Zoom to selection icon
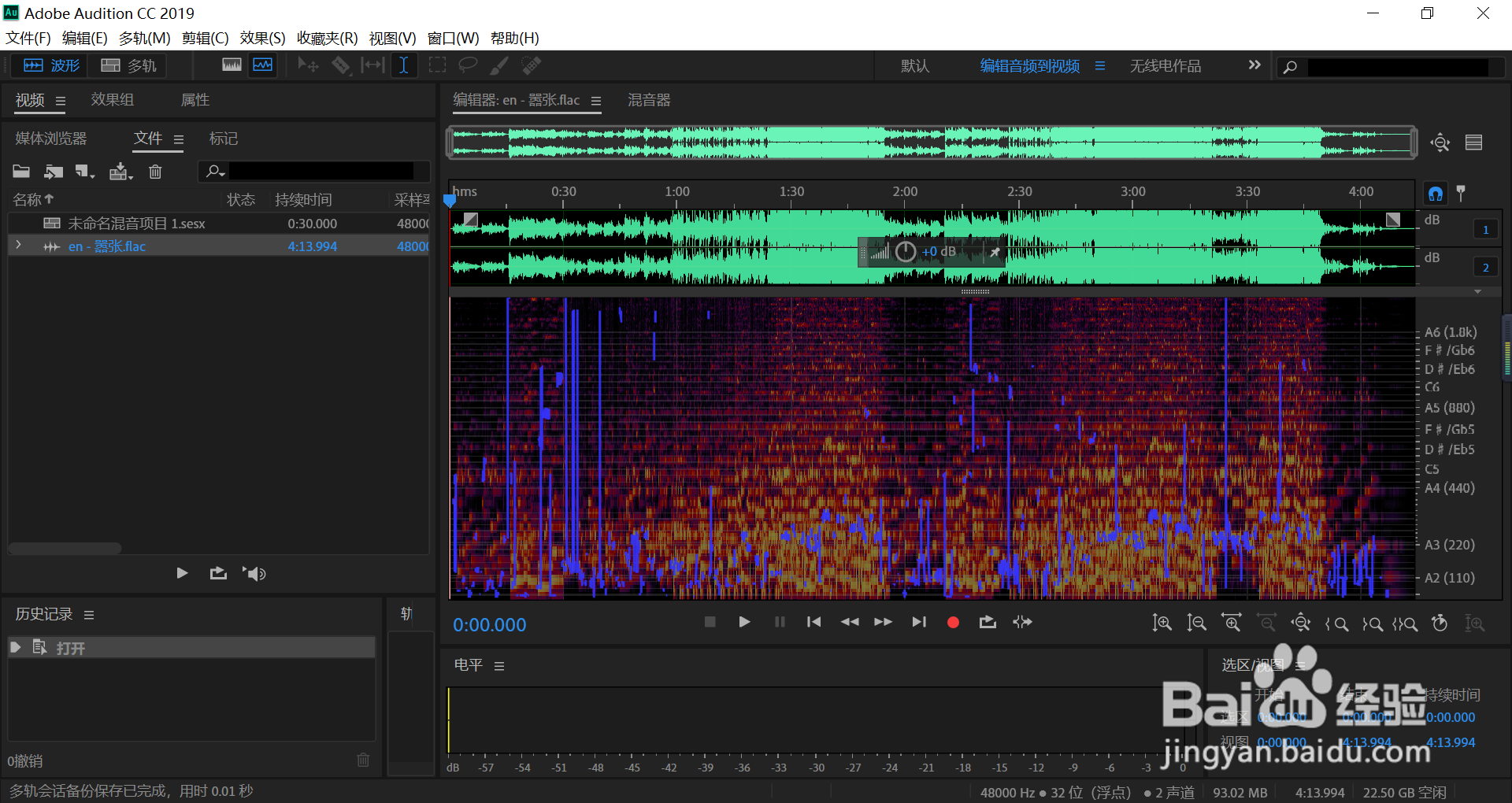This screenshot has width=1512, height=803. [1405, 624]
